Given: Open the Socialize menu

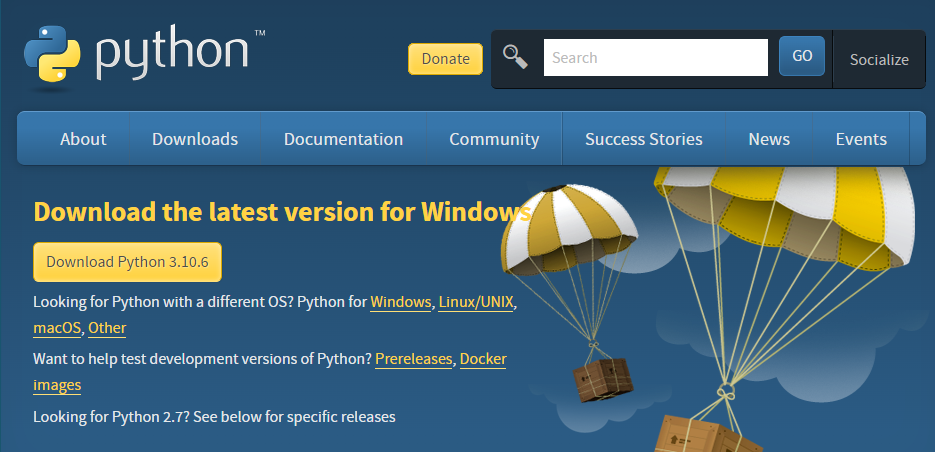Looking at the screenshot, I should pos(879,60).
